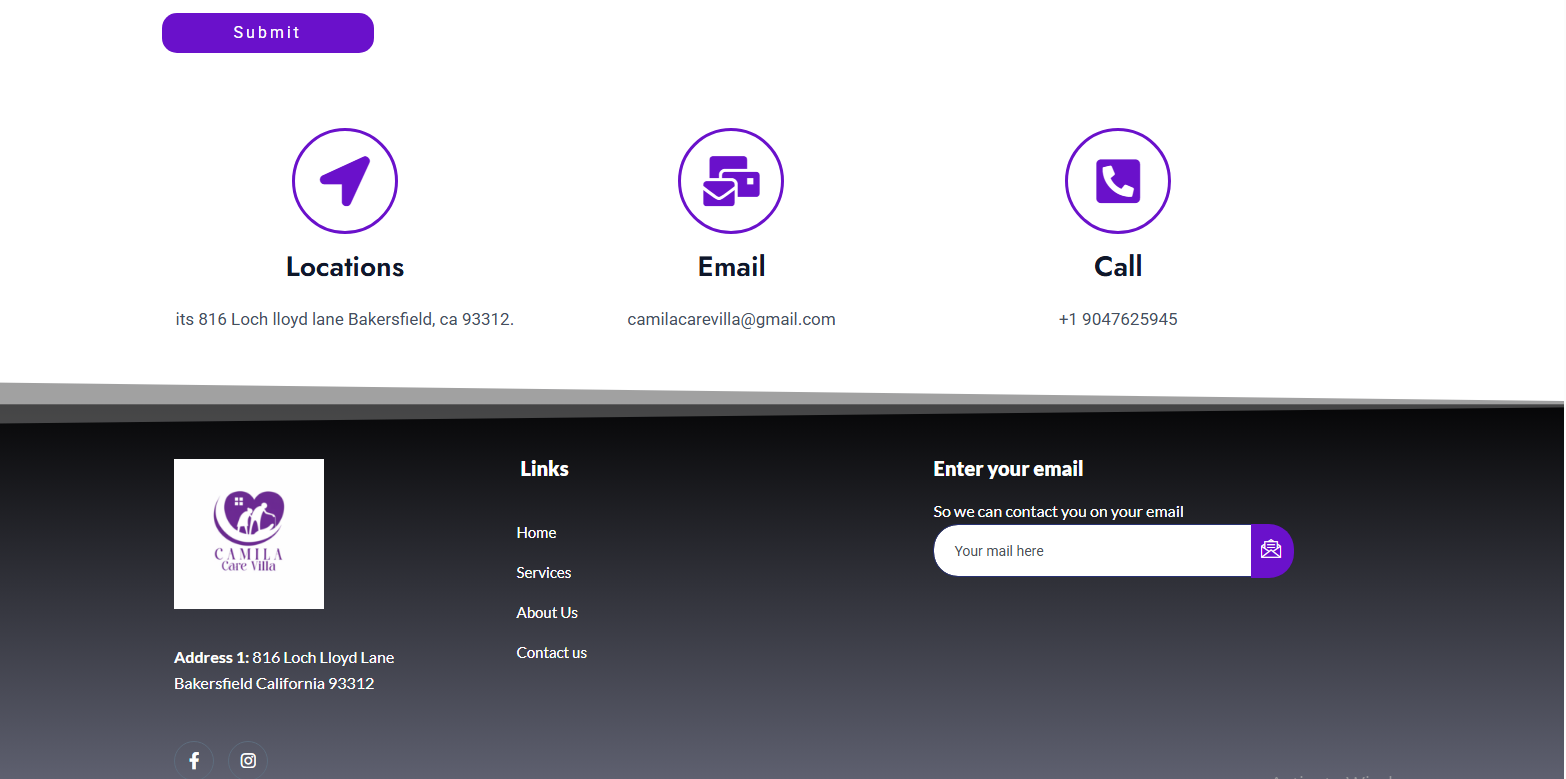Open the Instagram icon in footer

(248, 760)
